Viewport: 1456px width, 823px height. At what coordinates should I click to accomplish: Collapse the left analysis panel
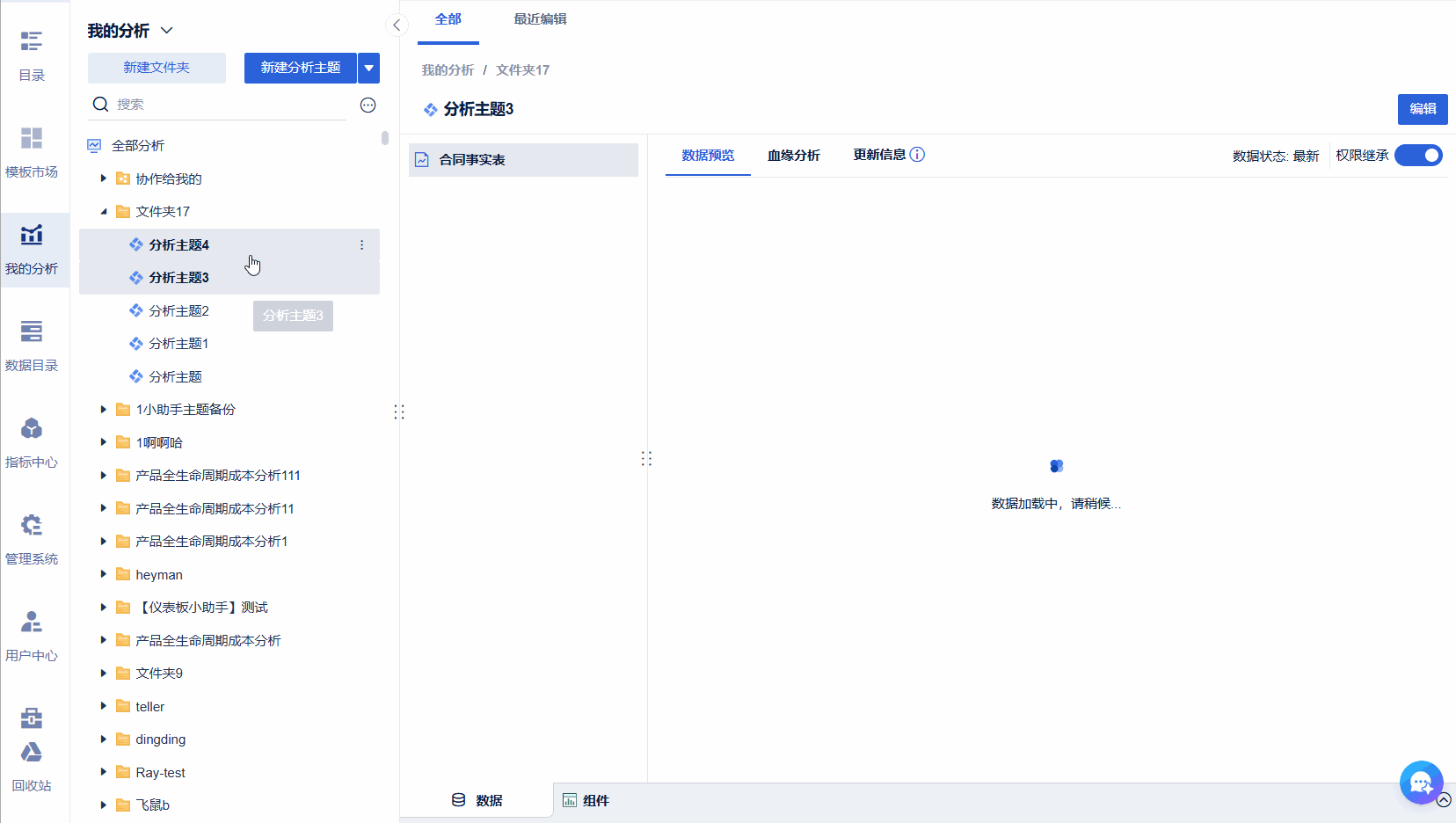tap(397, 25)
